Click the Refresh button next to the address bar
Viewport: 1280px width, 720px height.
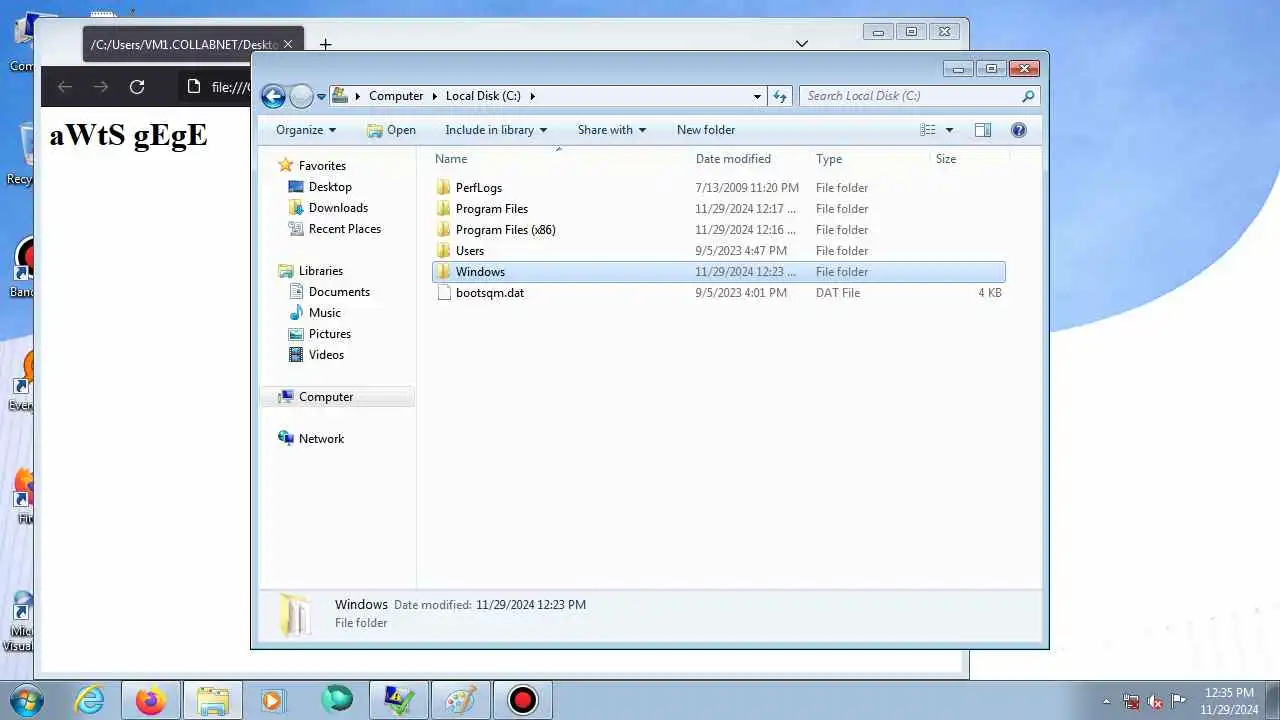point(781,96)
